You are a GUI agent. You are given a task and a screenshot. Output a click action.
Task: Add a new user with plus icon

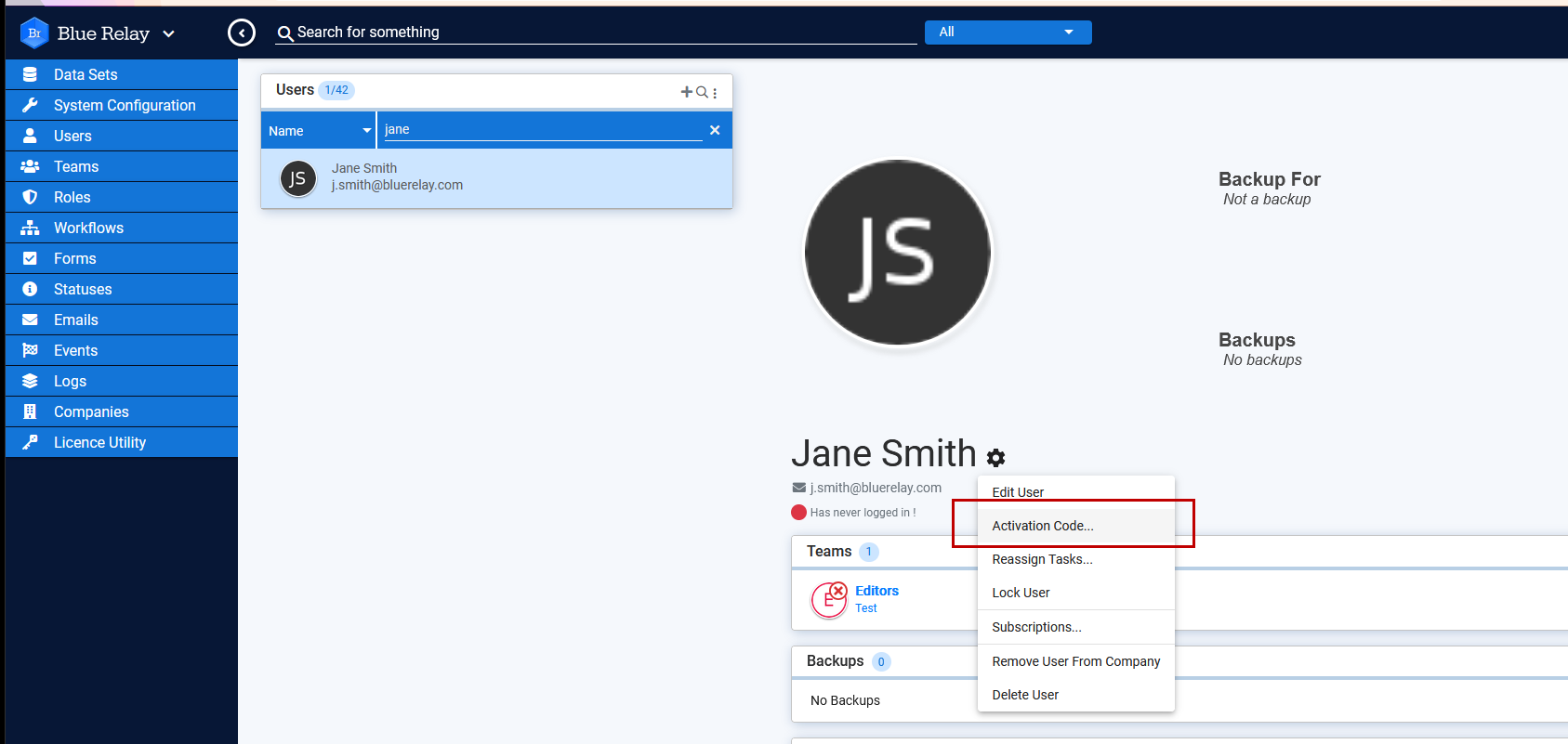(687, 92)
